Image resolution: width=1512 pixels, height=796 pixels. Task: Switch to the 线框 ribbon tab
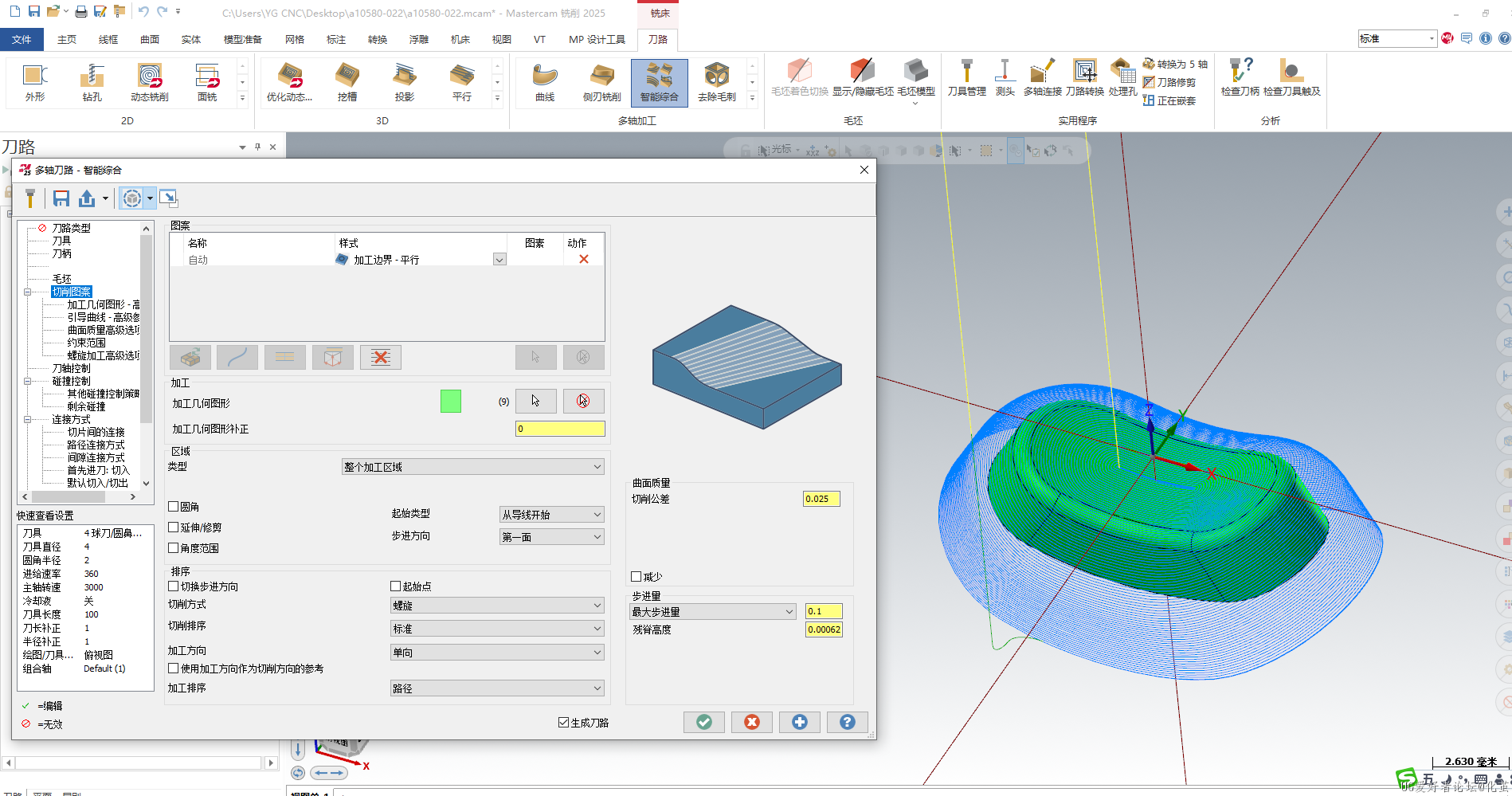pyautogui.click(x=108, y=39)
